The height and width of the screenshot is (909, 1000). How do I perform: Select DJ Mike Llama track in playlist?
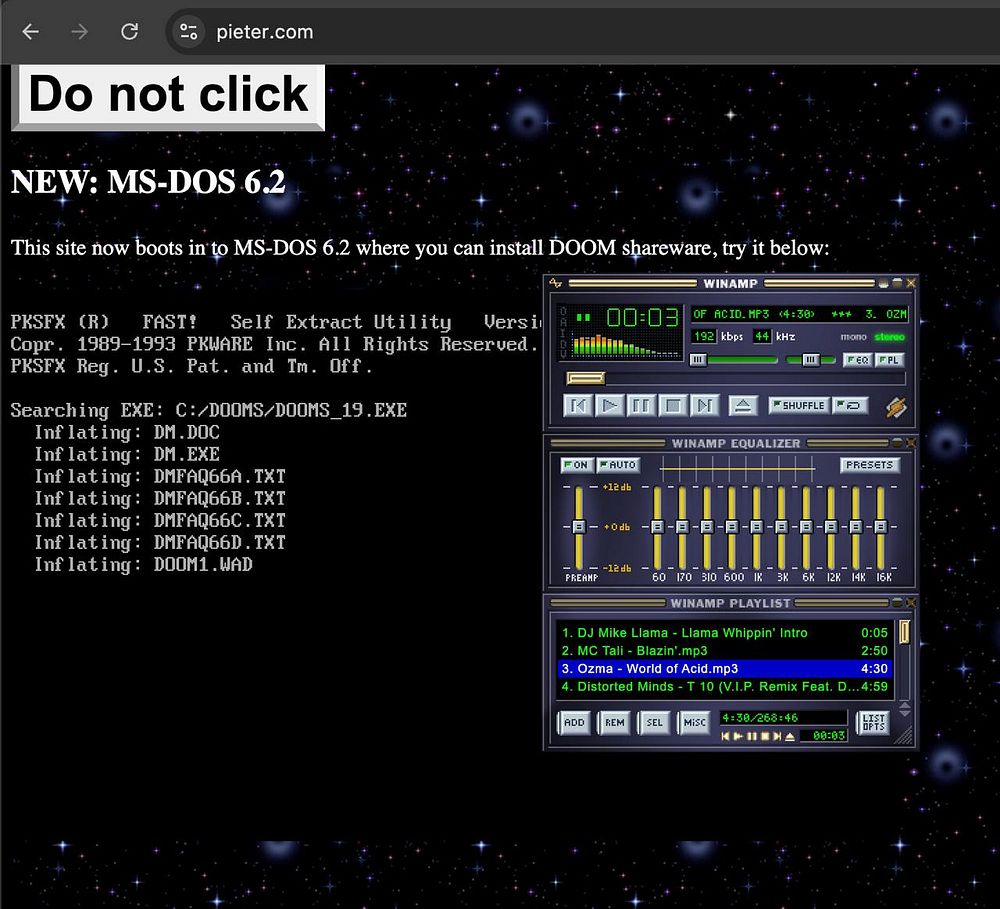coord(724,633)
